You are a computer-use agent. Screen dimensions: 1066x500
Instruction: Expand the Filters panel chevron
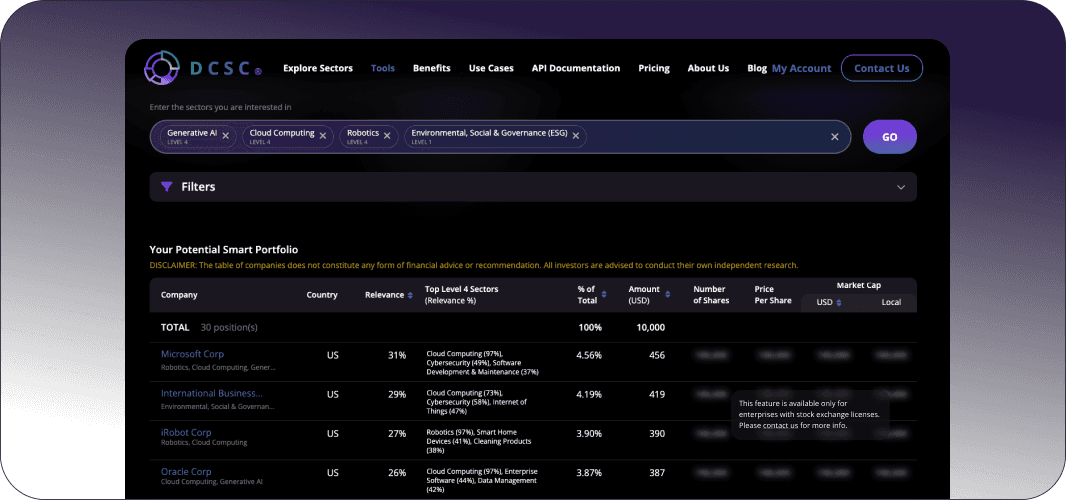901,187
